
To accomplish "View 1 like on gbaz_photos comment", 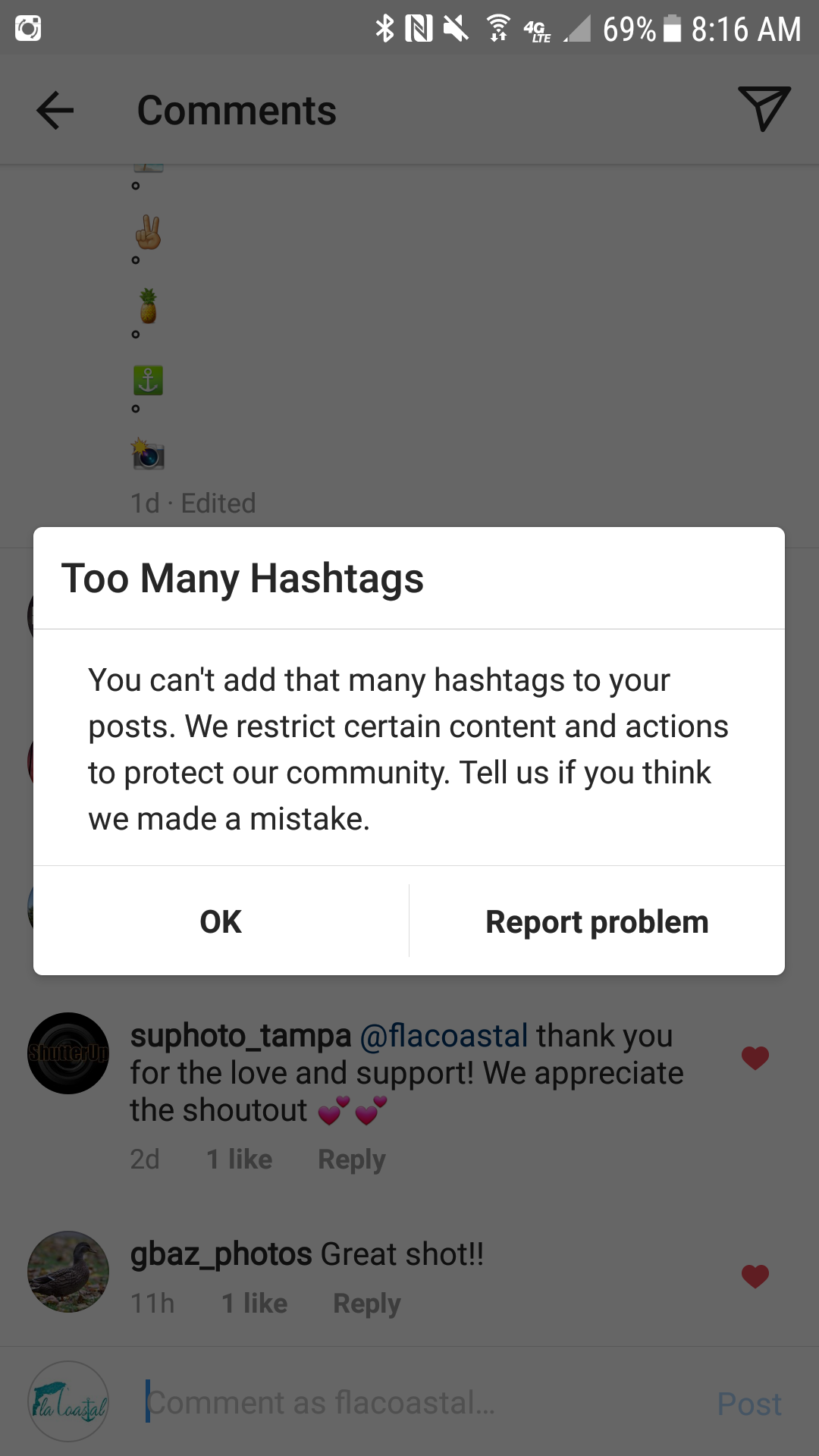I will coord(255,1304).
